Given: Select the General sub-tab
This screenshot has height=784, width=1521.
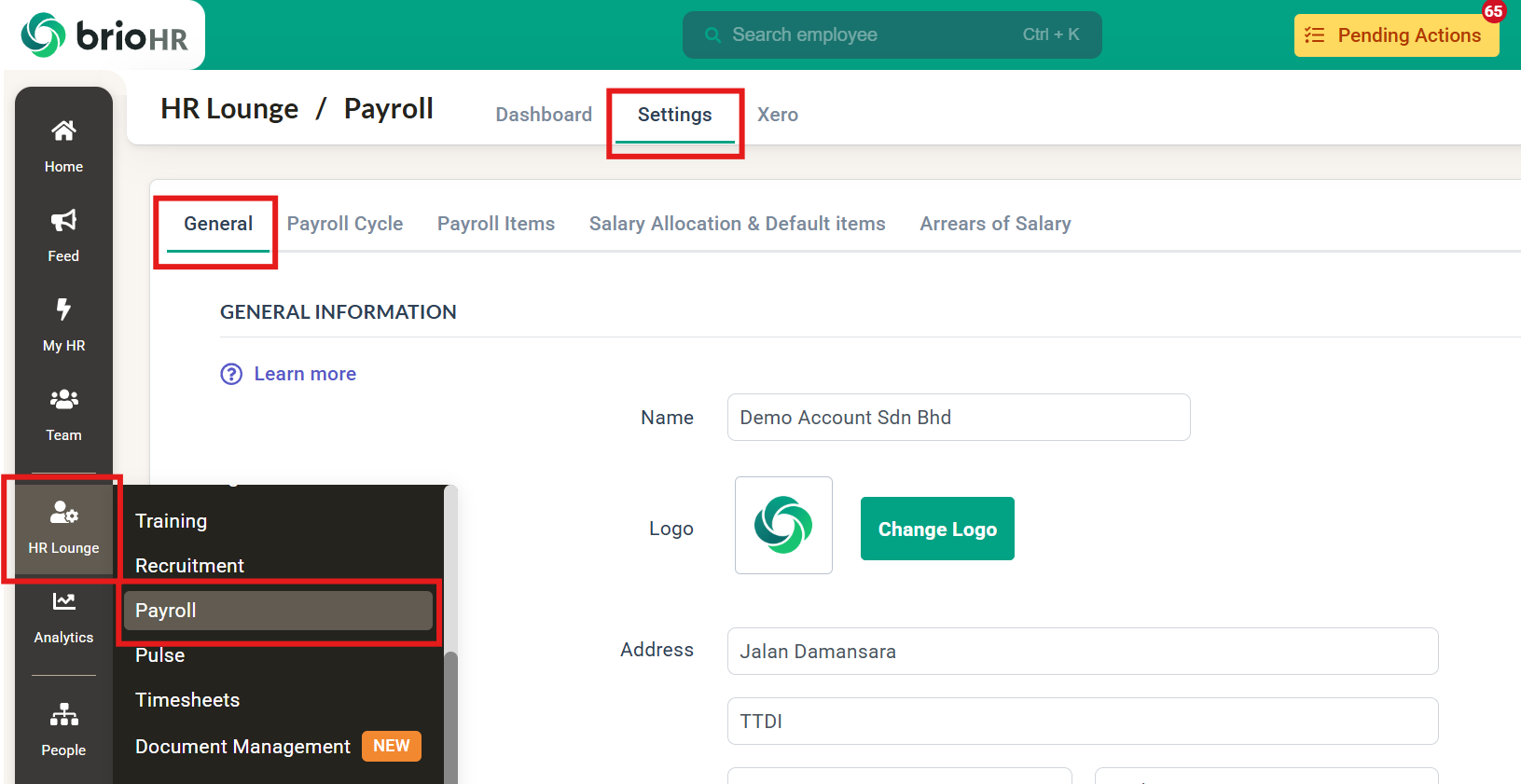Looking at the screenshot, I should (x=218, y=224).
